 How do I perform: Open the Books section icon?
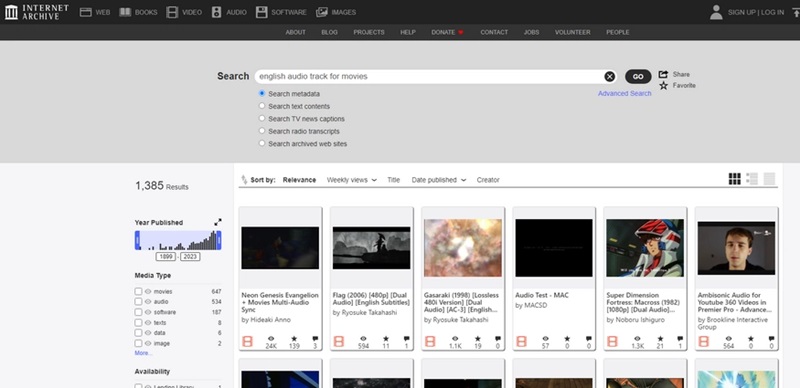(125, 12)
